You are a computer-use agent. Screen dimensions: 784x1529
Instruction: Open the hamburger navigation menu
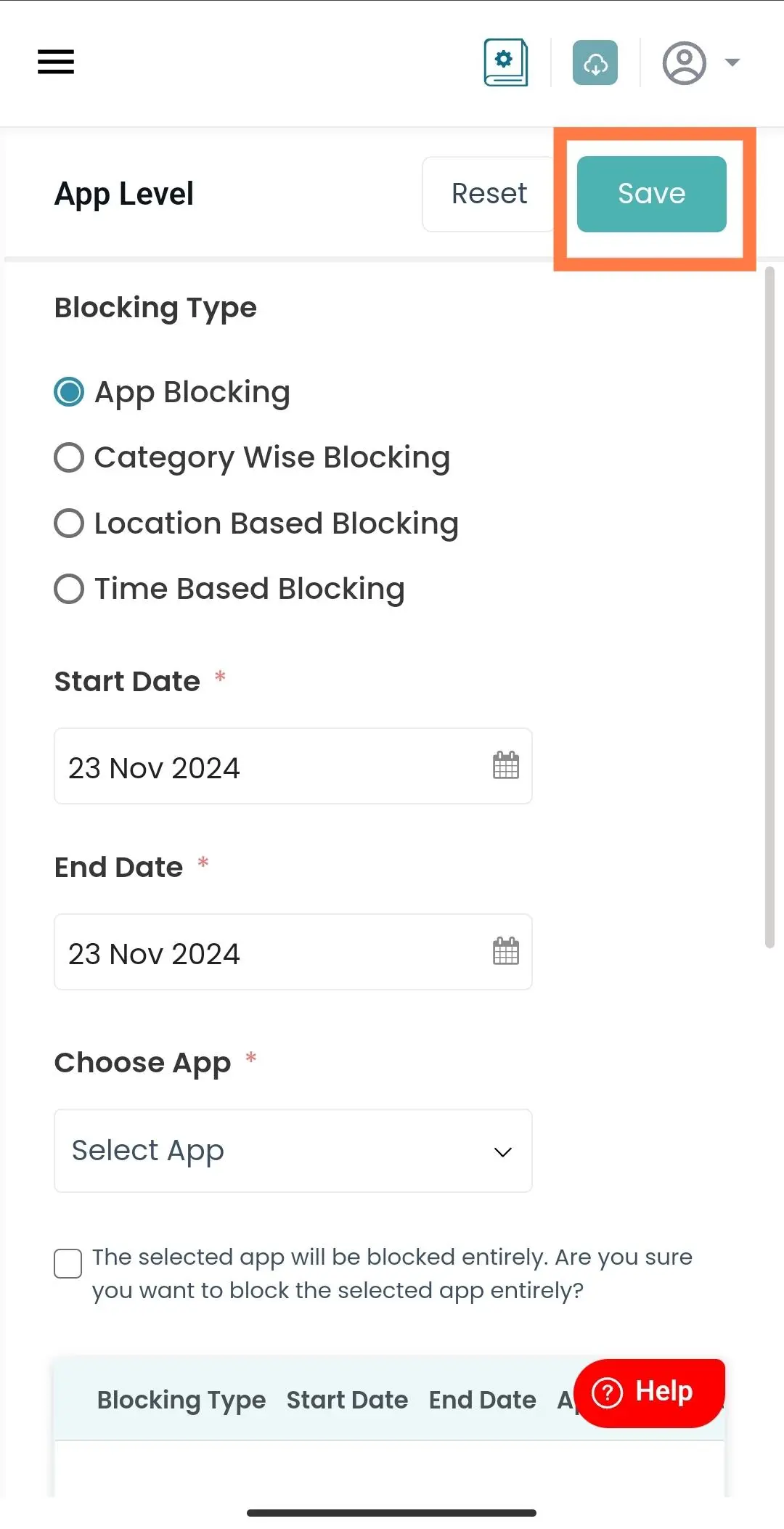point(56,62)
